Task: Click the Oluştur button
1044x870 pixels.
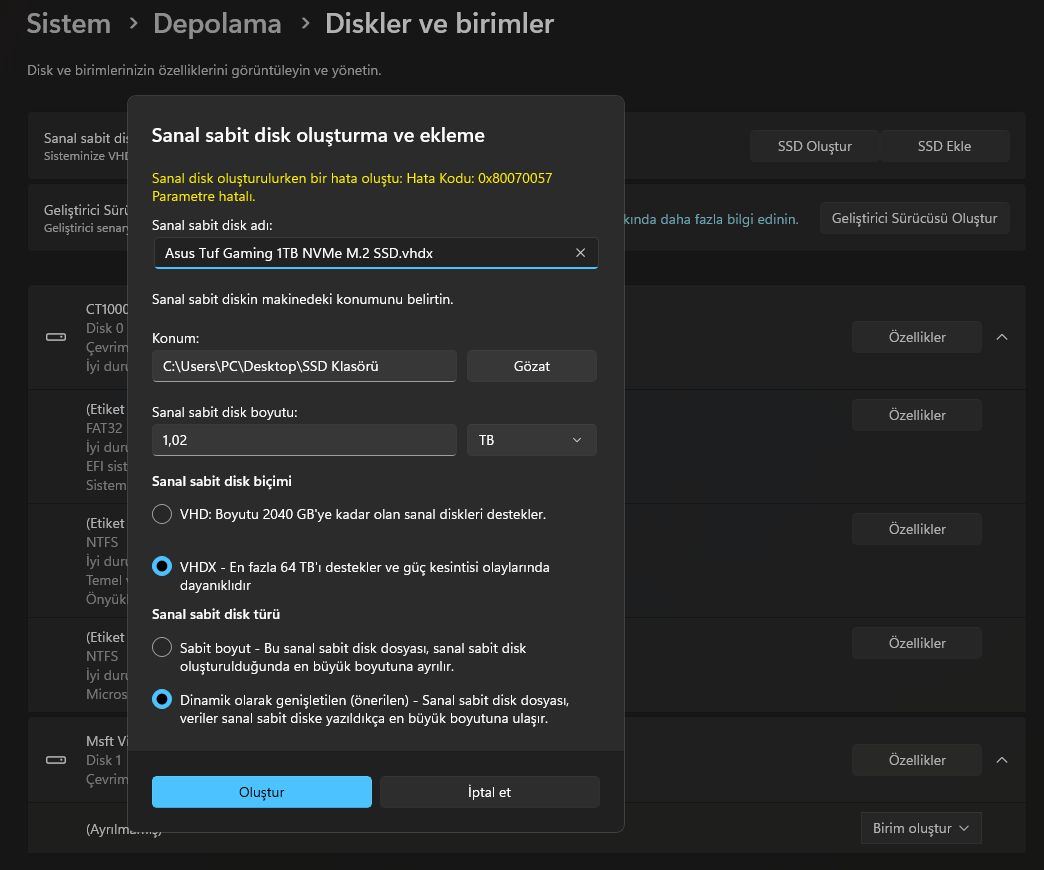Action: point(261,792)
